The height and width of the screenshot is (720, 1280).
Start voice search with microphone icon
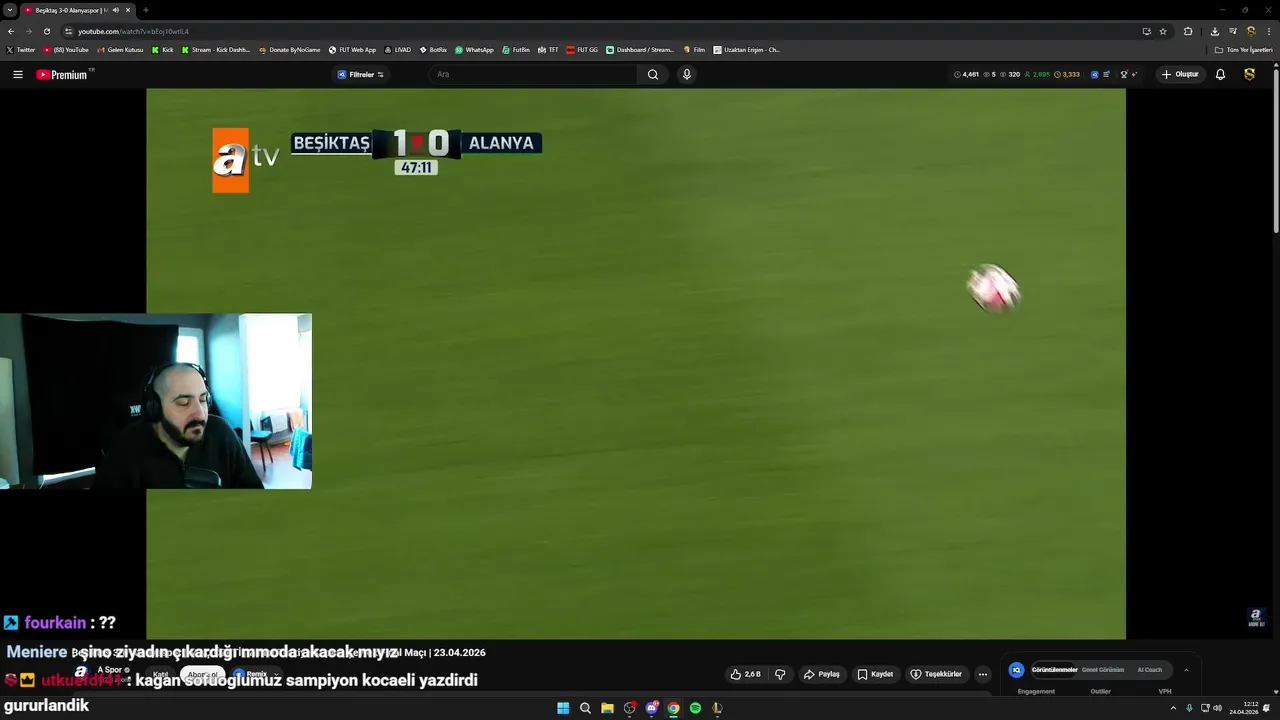point(686,74)
